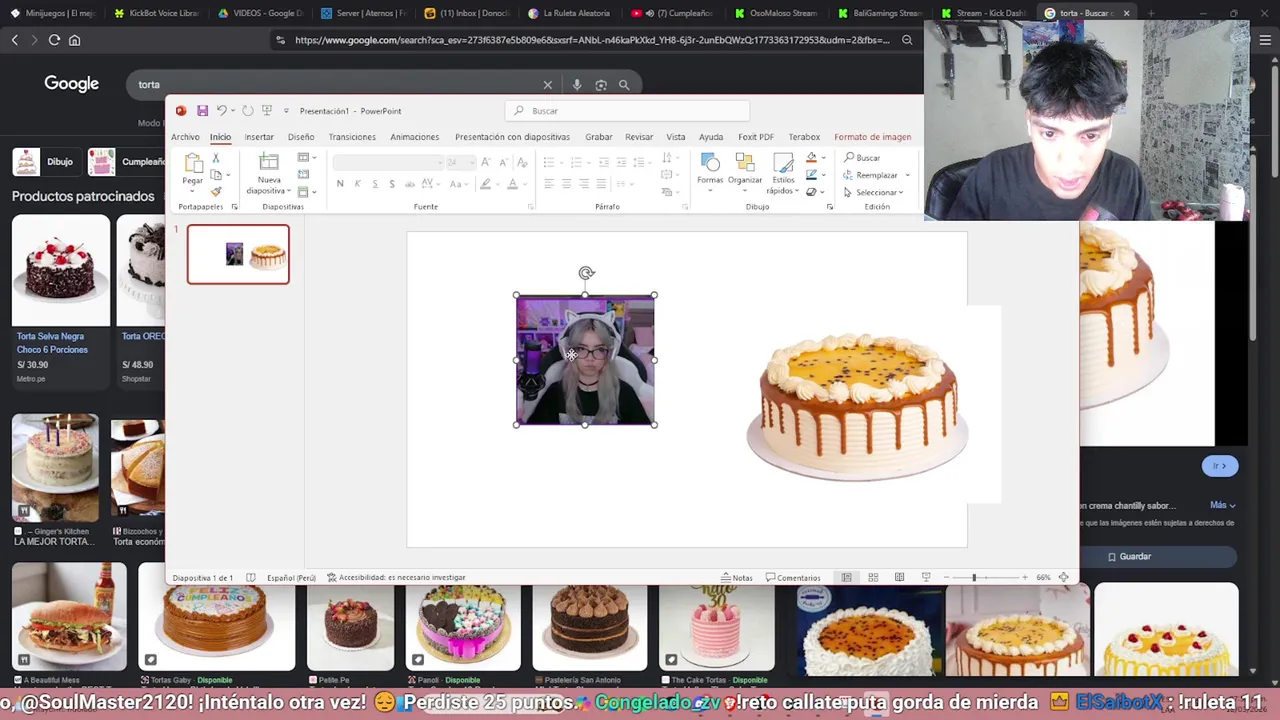Click the Reset slide icon
This screenshot has width=1280, height=720.
coord(303,175)
